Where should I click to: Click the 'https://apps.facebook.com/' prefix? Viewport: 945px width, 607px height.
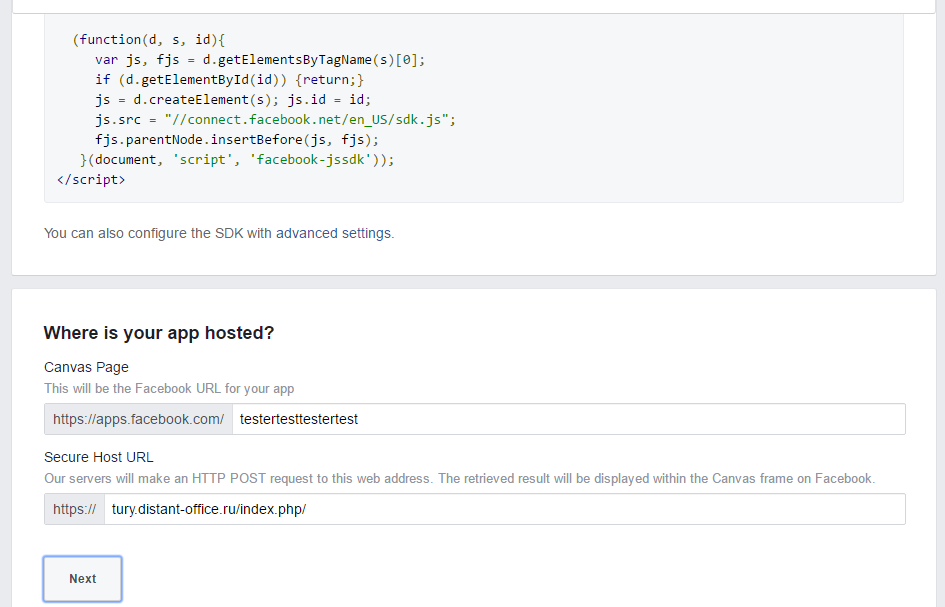pos(139,419)
